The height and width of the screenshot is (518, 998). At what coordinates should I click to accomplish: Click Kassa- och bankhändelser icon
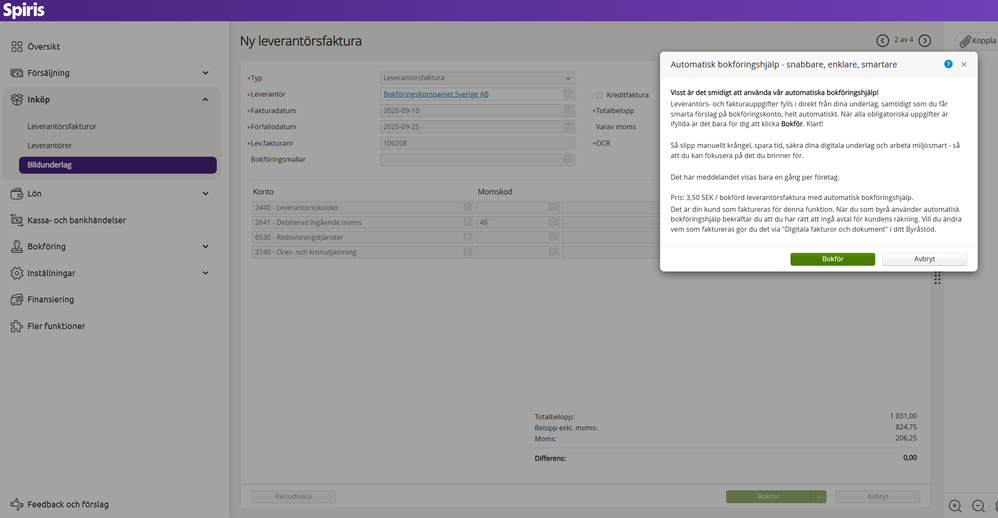17,220
